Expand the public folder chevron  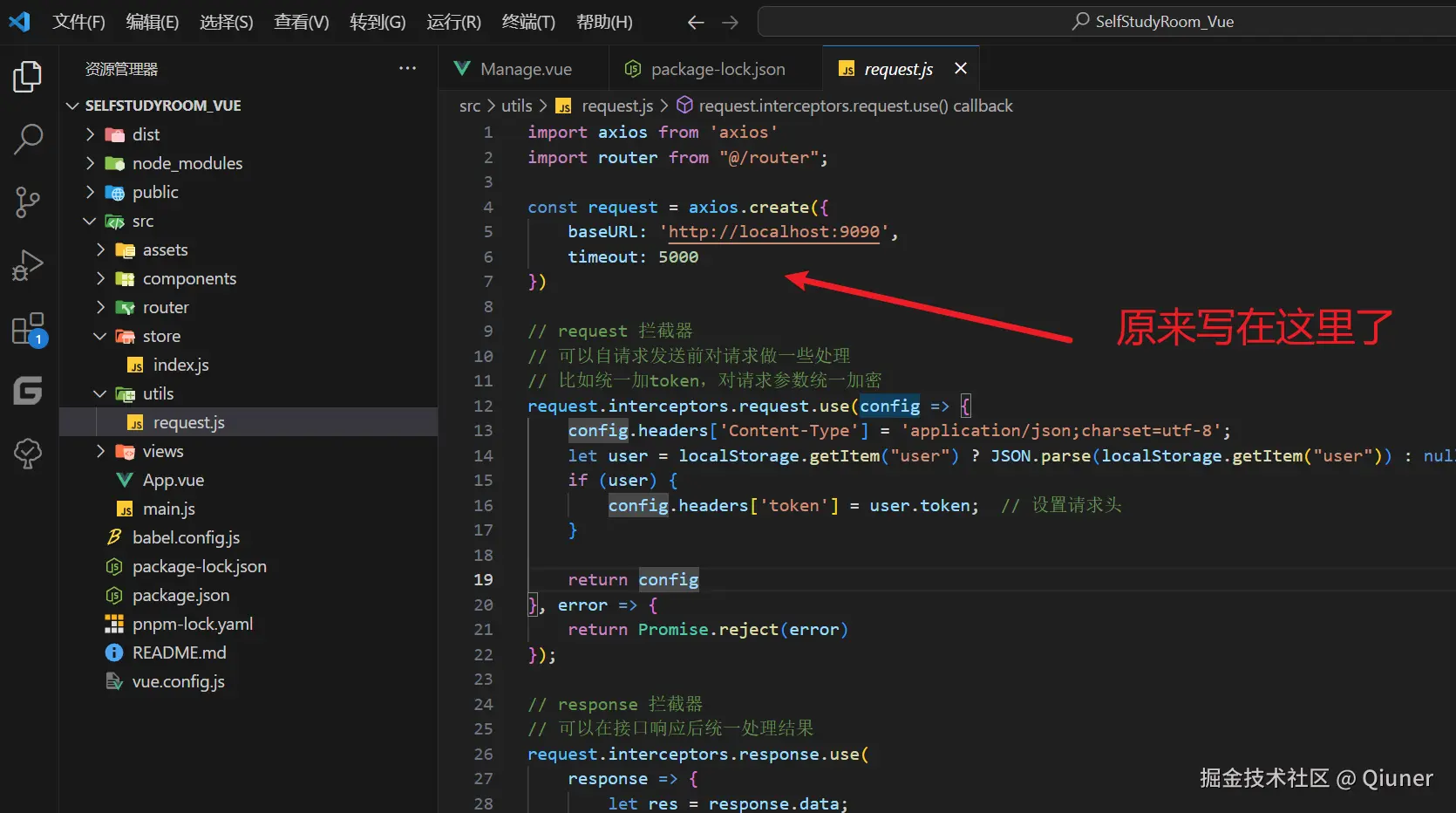[x=90, y=192]
